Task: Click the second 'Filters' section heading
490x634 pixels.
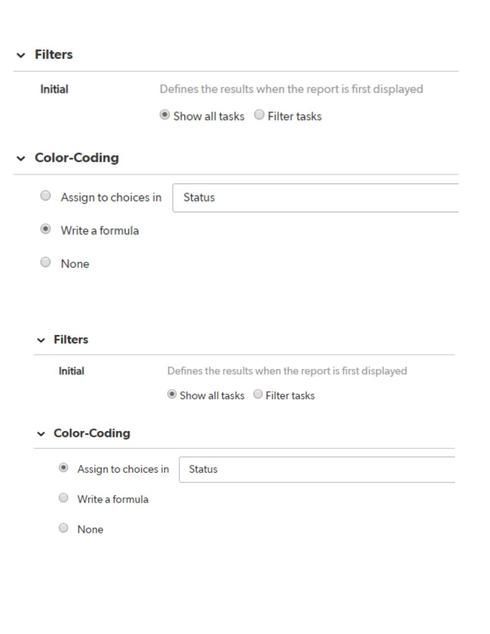Action: (x=71, y=340)
